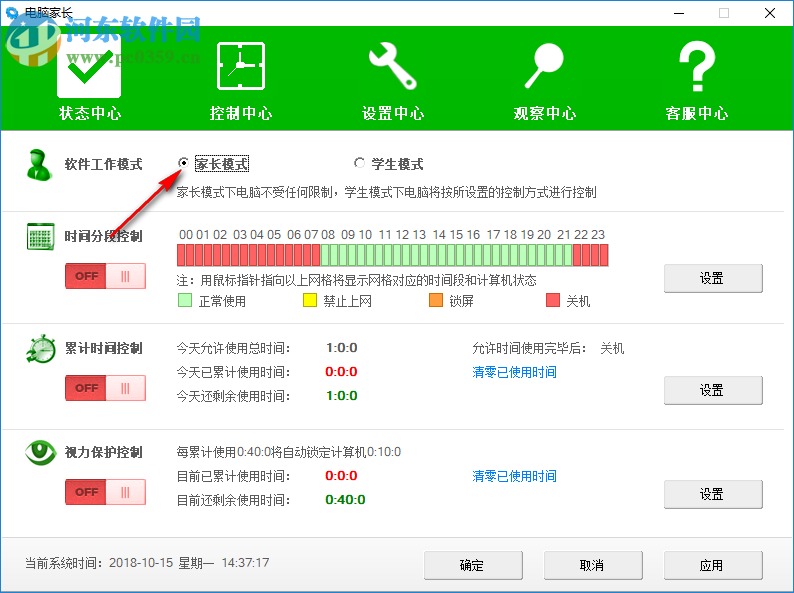Click the 今天已累计使用时间 red 0:0:0 value
Viewport: 794px width, 593px height.
341,372
